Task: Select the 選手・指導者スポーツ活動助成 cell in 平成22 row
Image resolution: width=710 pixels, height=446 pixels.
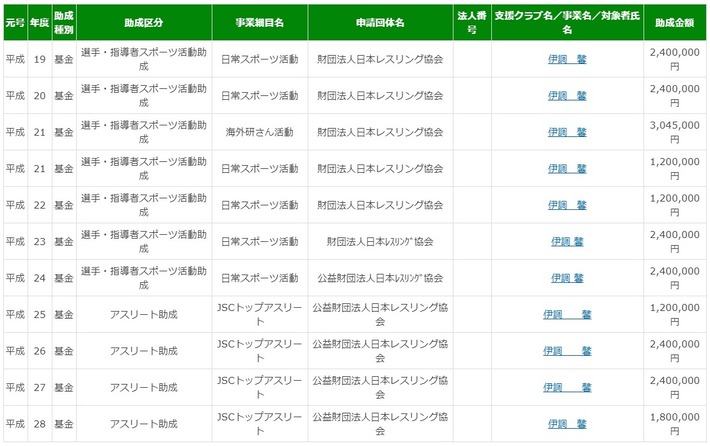Action: (144, 205)
